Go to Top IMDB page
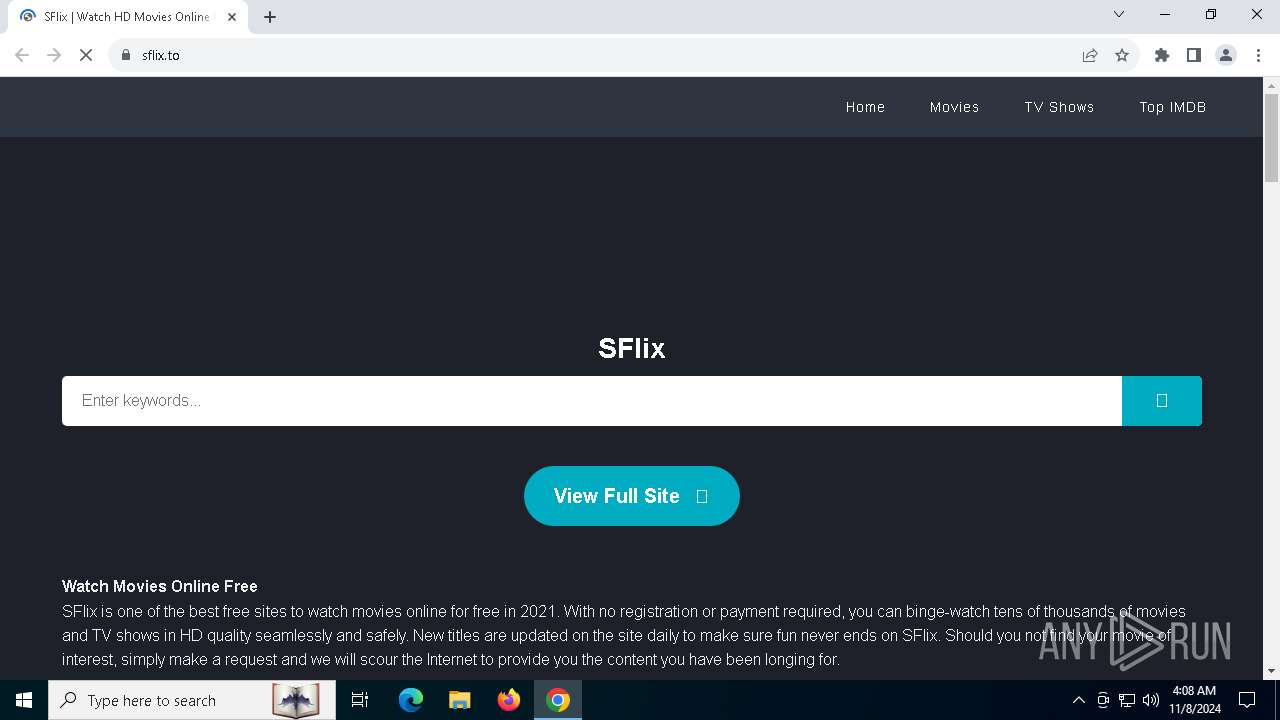Screen dimensions: 1280x720 point(1172,107)
